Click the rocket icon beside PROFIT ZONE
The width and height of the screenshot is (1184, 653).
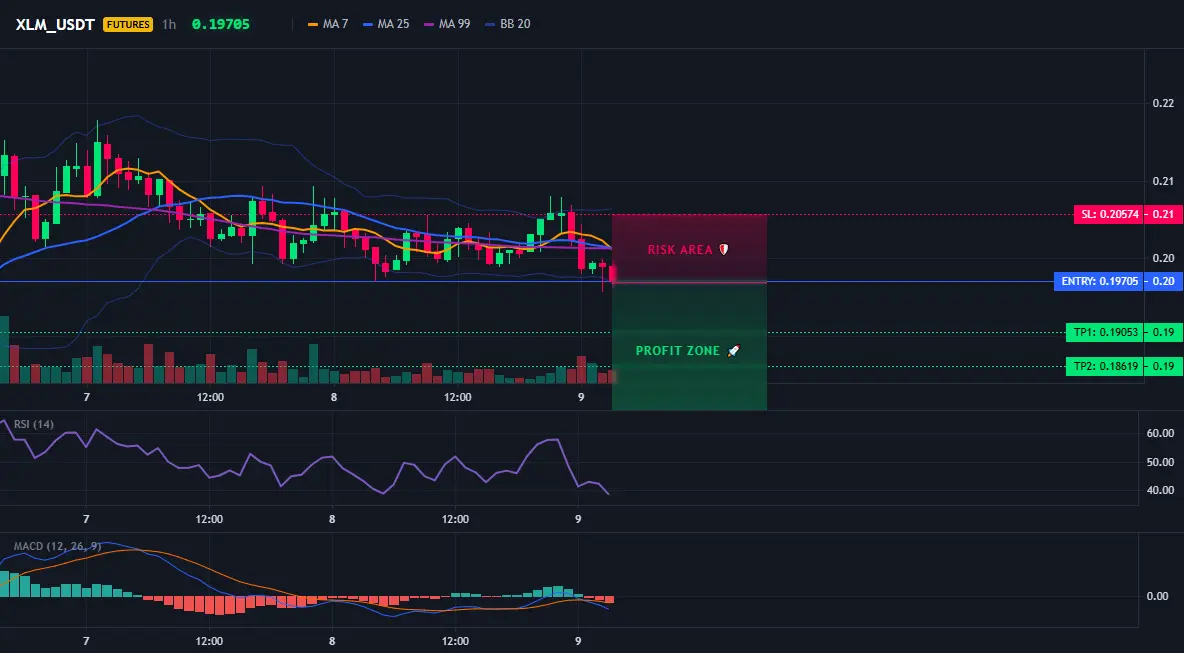point(733,351)
